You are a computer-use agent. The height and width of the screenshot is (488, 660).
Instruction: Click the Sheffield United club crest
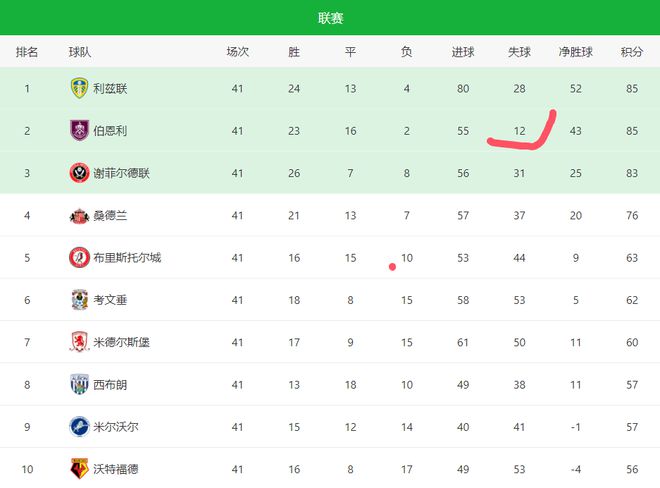click(79, 173)
